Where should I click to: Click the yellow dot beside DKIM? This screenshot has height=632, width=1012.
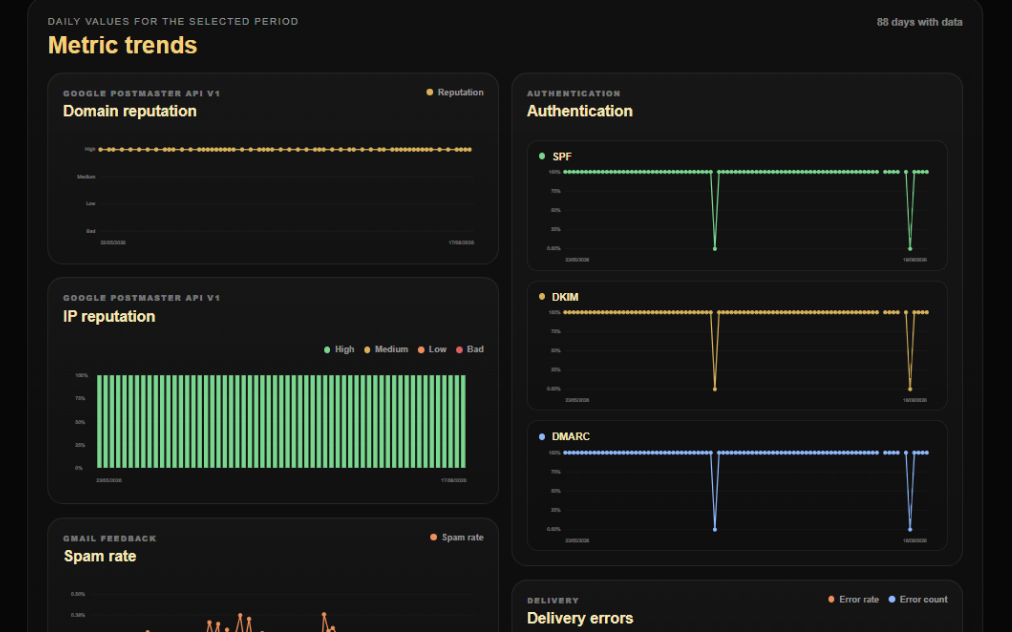click(x=541, y=297)
